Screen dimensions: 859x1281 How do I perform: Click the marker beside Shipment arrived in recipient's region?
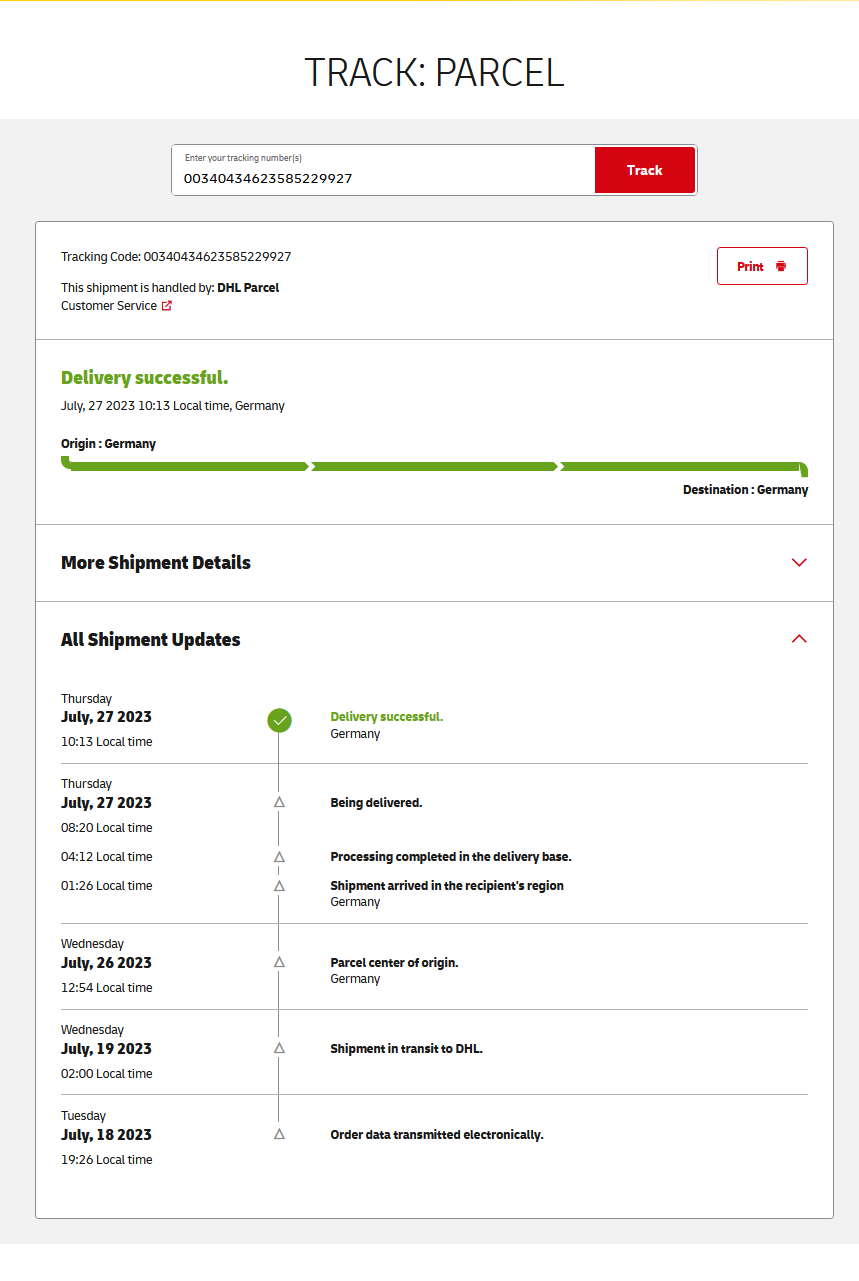(279, 886)
